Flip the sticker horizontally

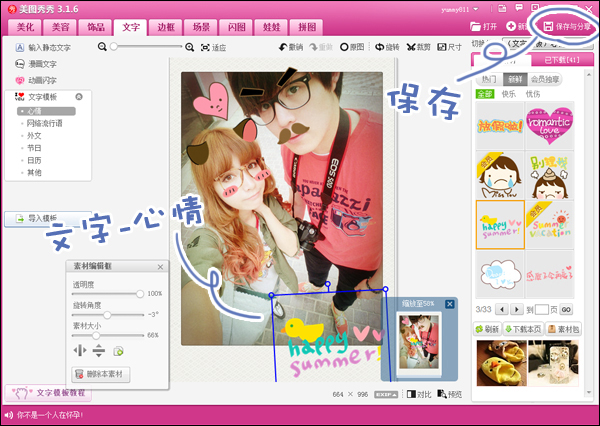(x=80, y=350)
